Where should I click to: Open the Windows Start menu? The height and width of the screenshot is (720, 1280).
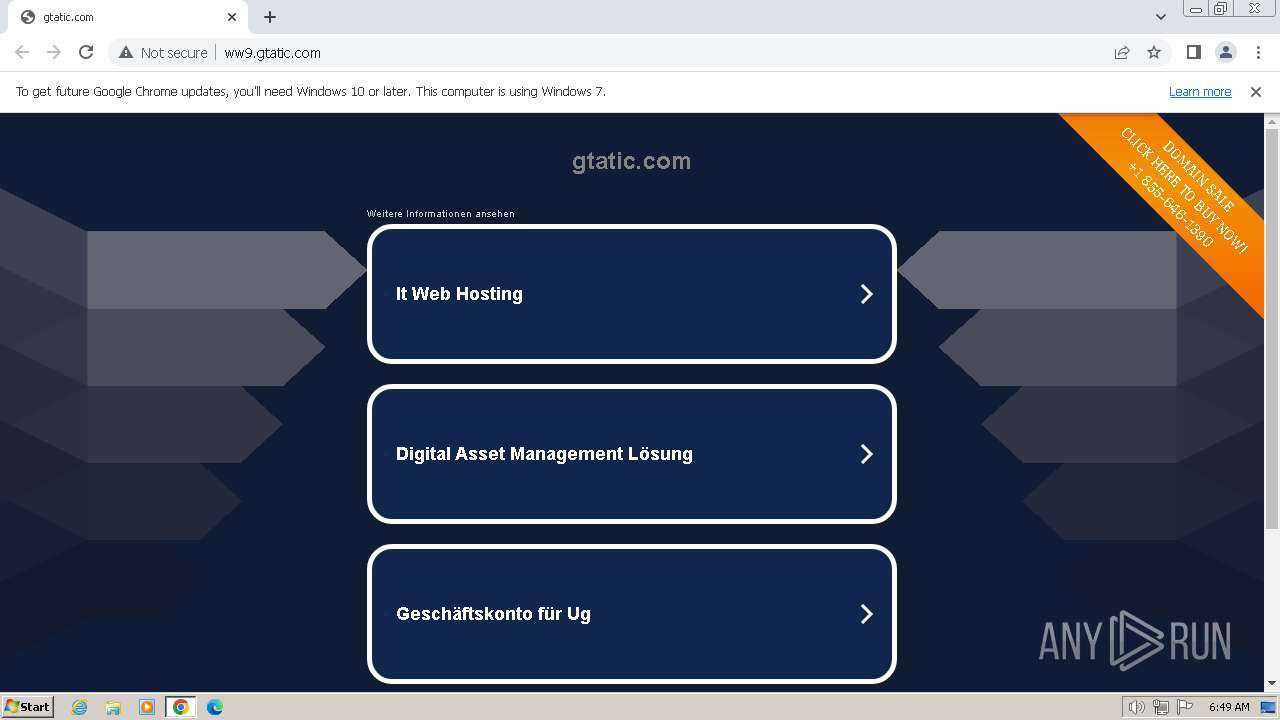[27, 707]
